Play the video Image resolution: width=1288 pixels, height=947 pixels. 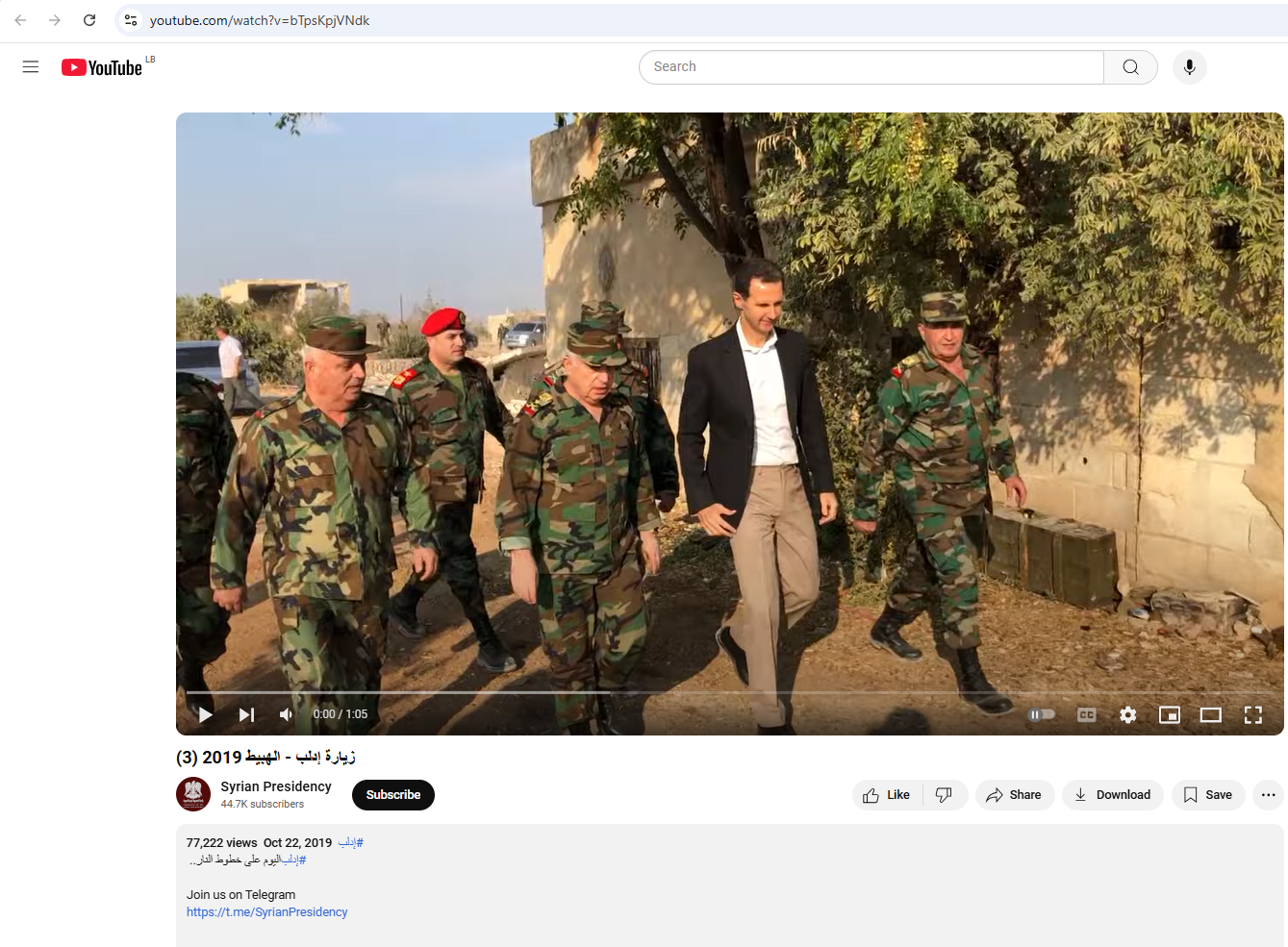click(205, 714)
